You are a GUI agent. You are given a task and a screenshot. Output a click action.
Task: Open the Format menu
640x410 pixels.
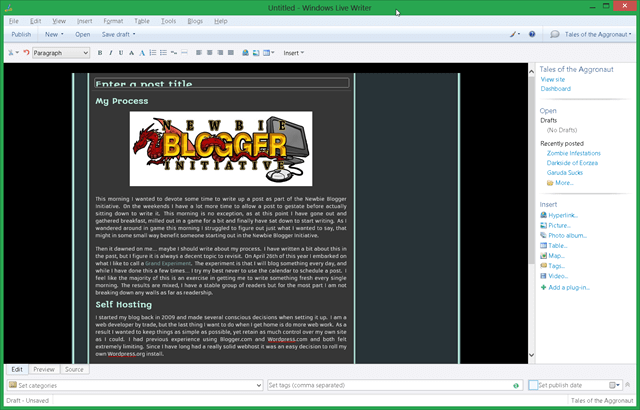(x=113, y=21)
